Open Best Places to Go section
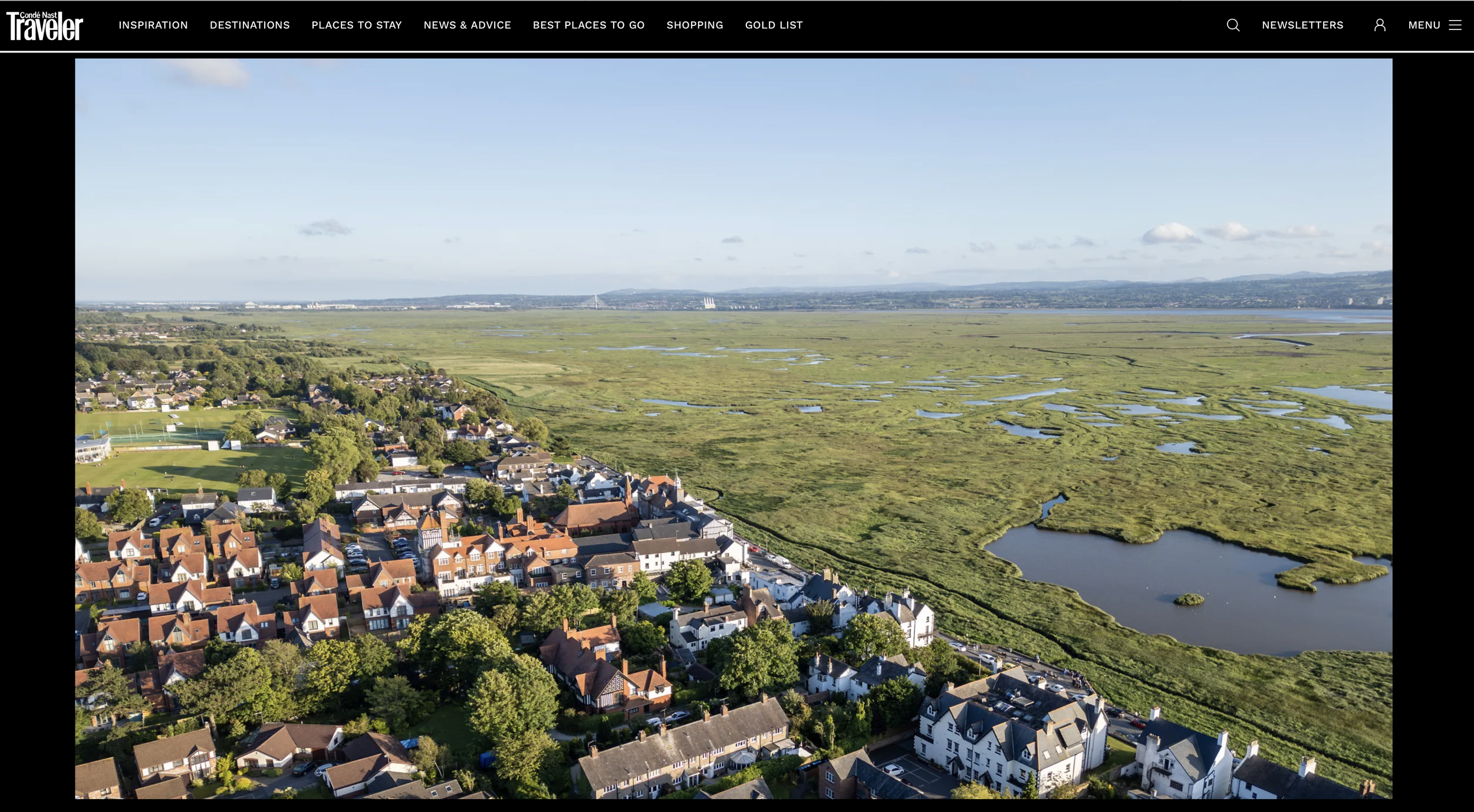1474x812 pixels. click(589, 25)
